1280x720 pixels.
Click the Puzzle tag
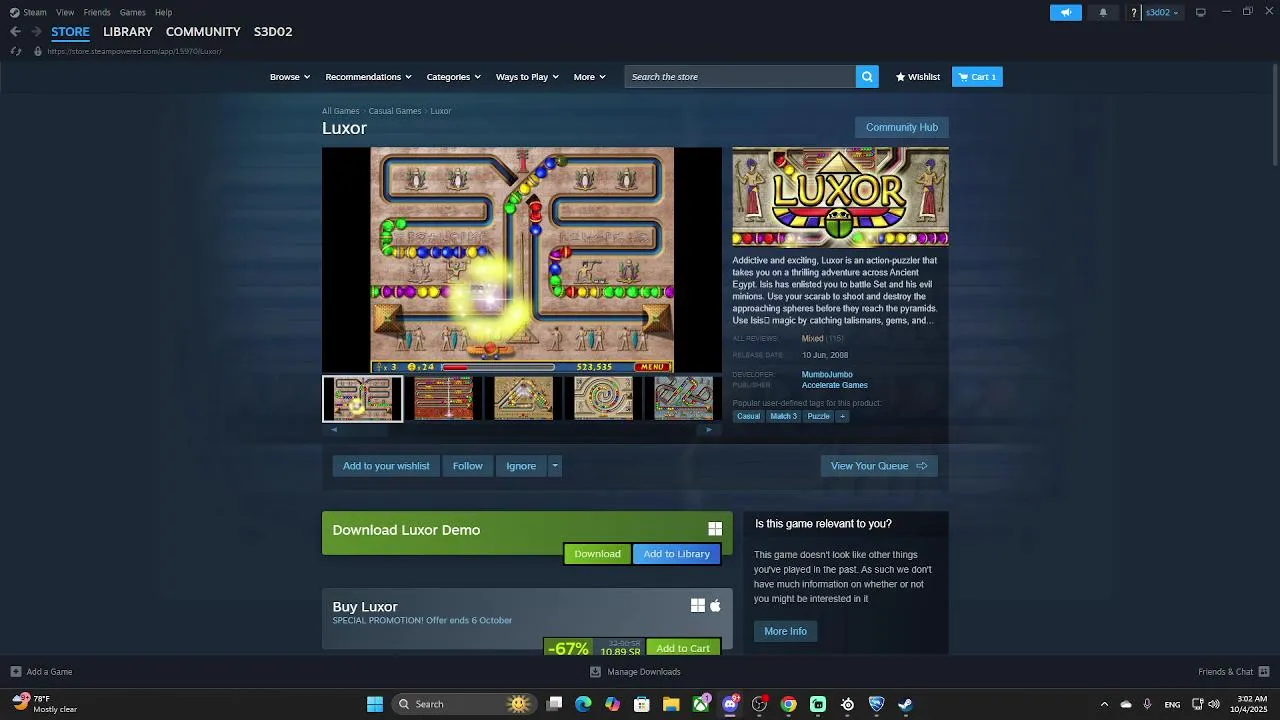(x=818, y=416)
